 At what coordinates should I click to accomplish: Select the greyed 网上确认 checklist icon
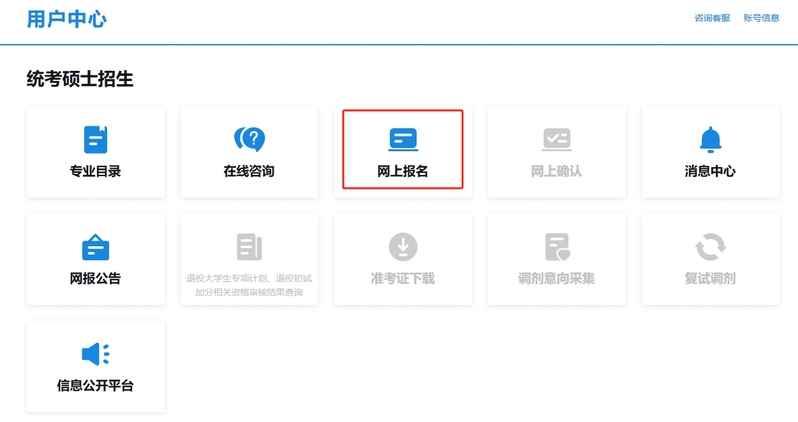(556, 139)
